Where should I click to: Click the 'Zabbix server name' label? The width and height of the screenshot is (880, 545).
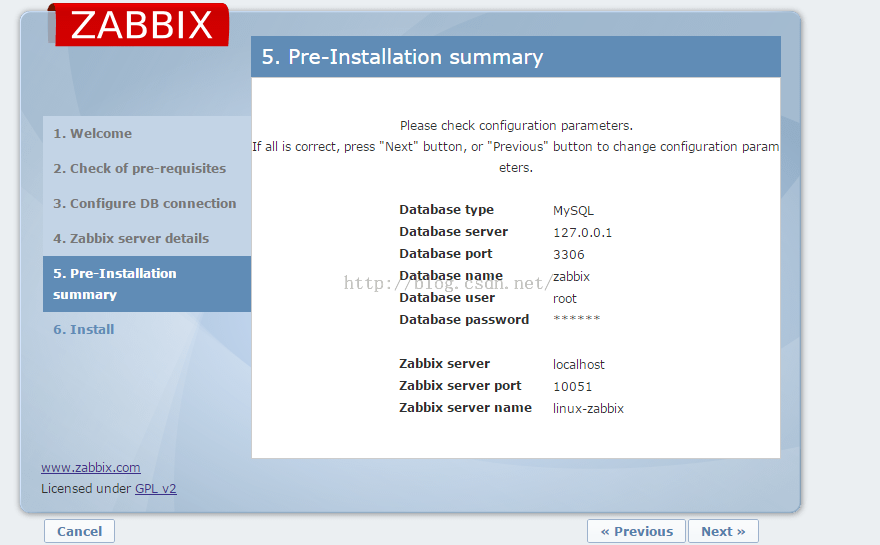465,407
